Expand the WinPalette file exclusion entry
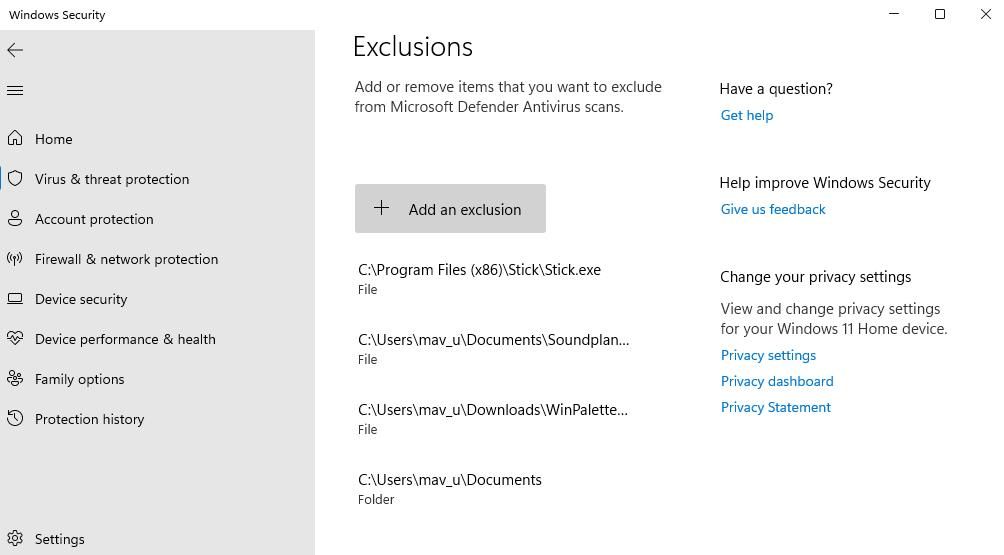 [x=492, y=419]
